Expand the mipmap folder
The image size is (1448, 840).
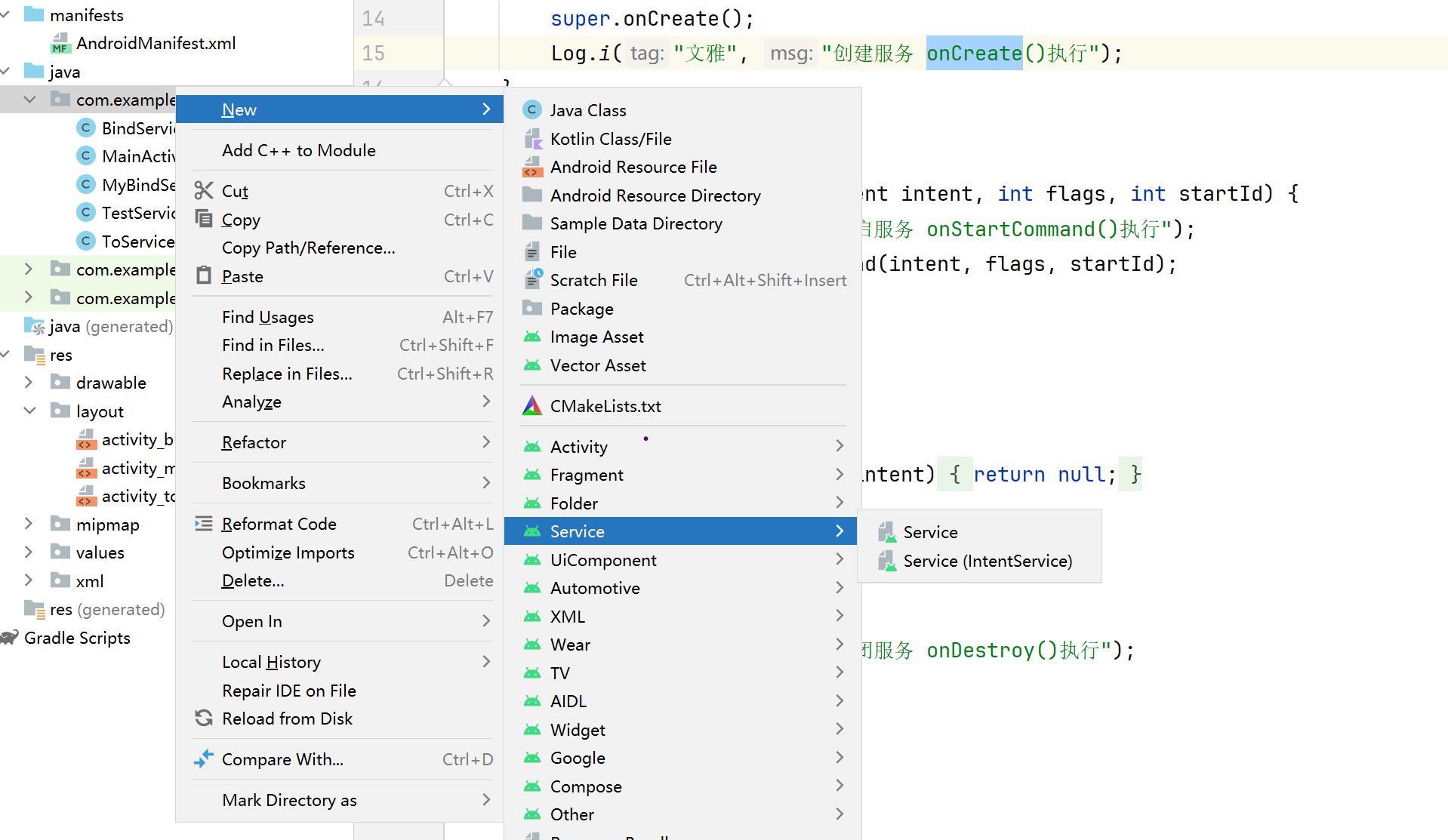click(x=29, y=525)
